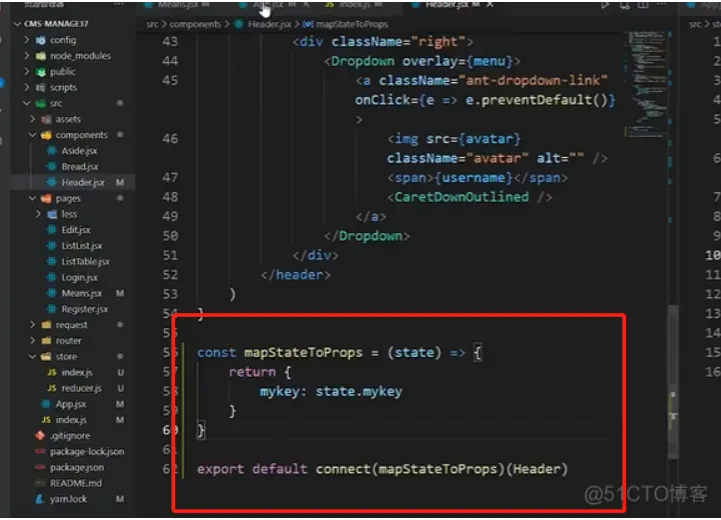Open index.js marked M under src
This screenshot has height=520, width=721.
[71, 420]
